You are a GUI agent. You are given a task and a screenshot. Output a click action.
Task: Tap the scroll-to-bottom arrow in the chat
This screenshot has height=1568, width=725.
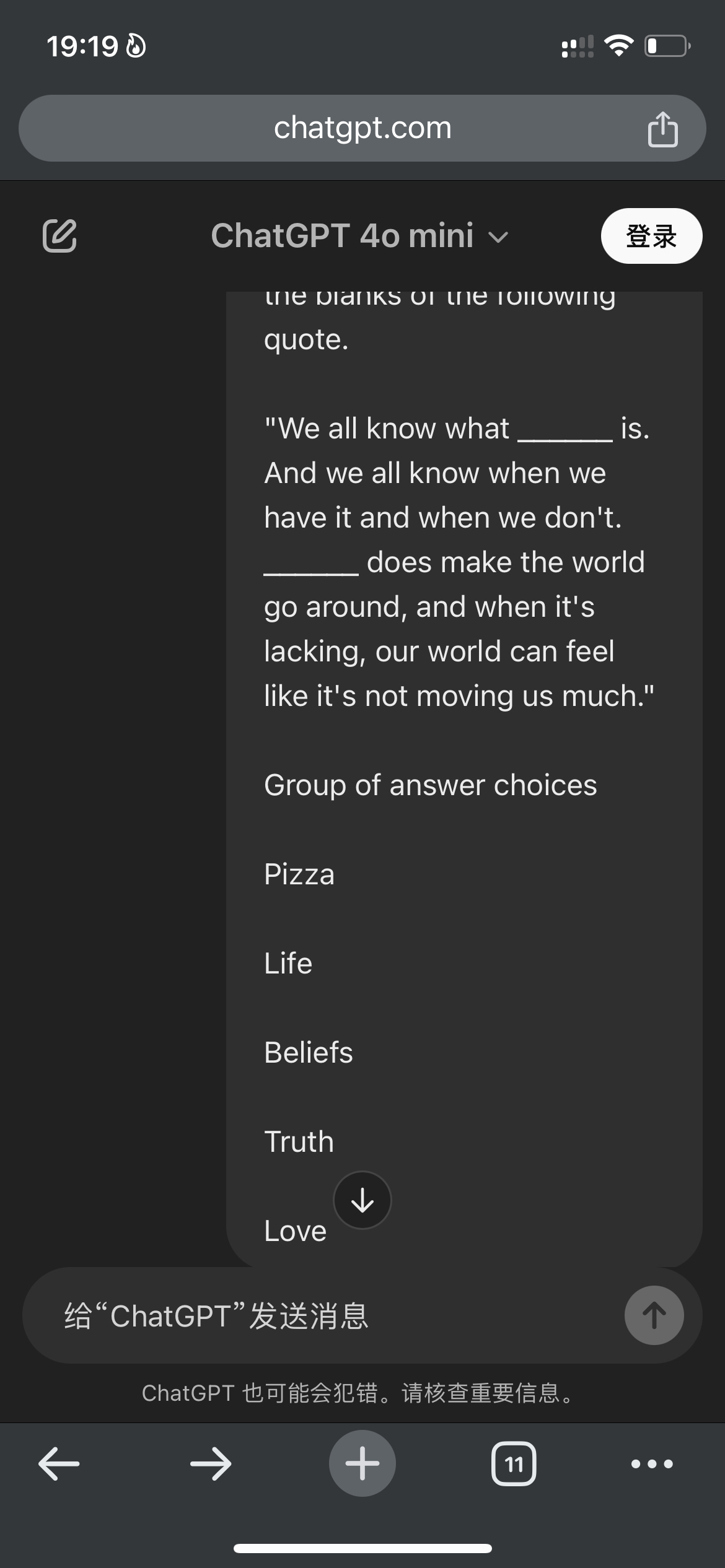click(362, 1200)
